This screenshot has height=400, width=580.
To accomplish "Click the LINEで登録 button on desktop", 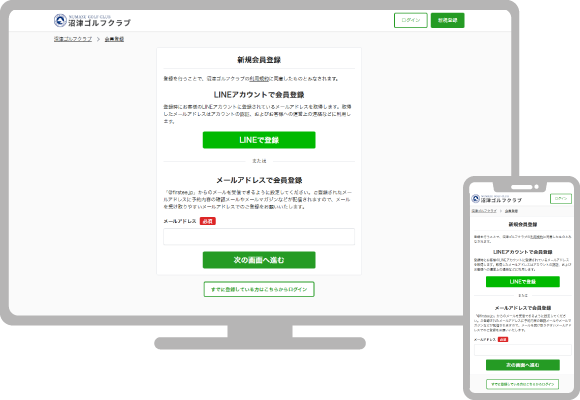I will 259,140.
